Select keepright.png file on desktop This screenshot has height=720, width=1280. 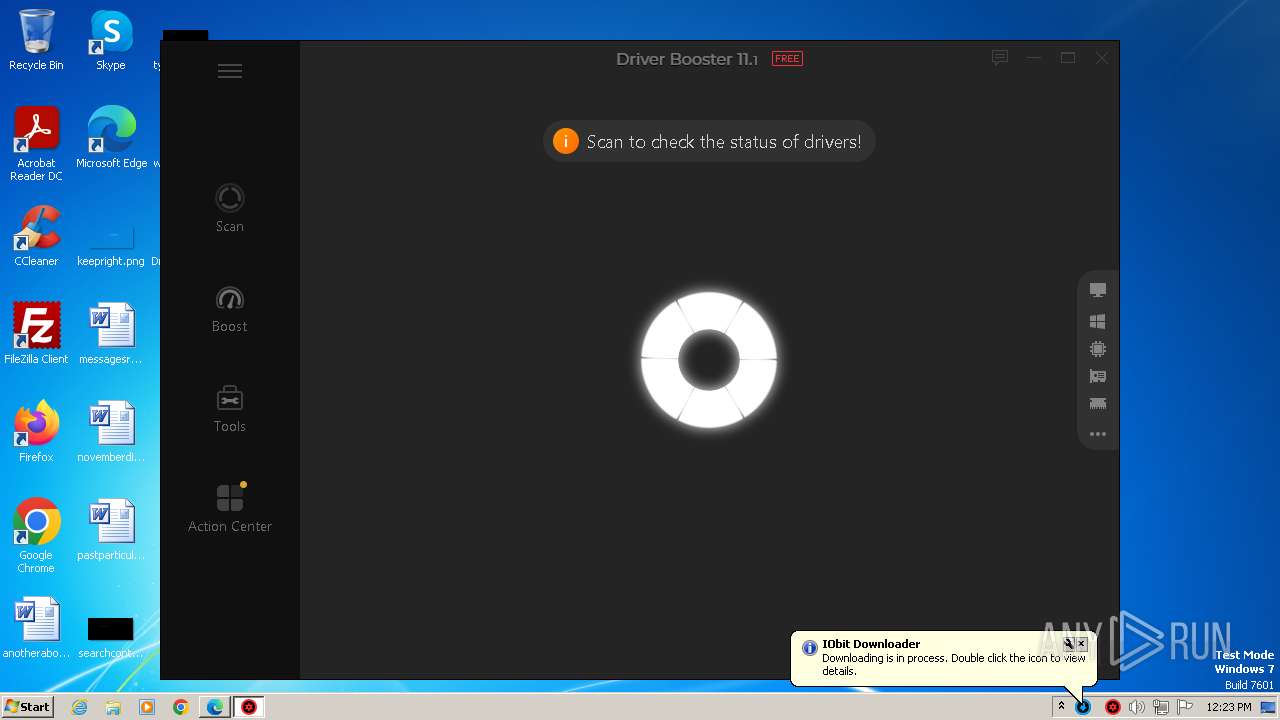110,243
